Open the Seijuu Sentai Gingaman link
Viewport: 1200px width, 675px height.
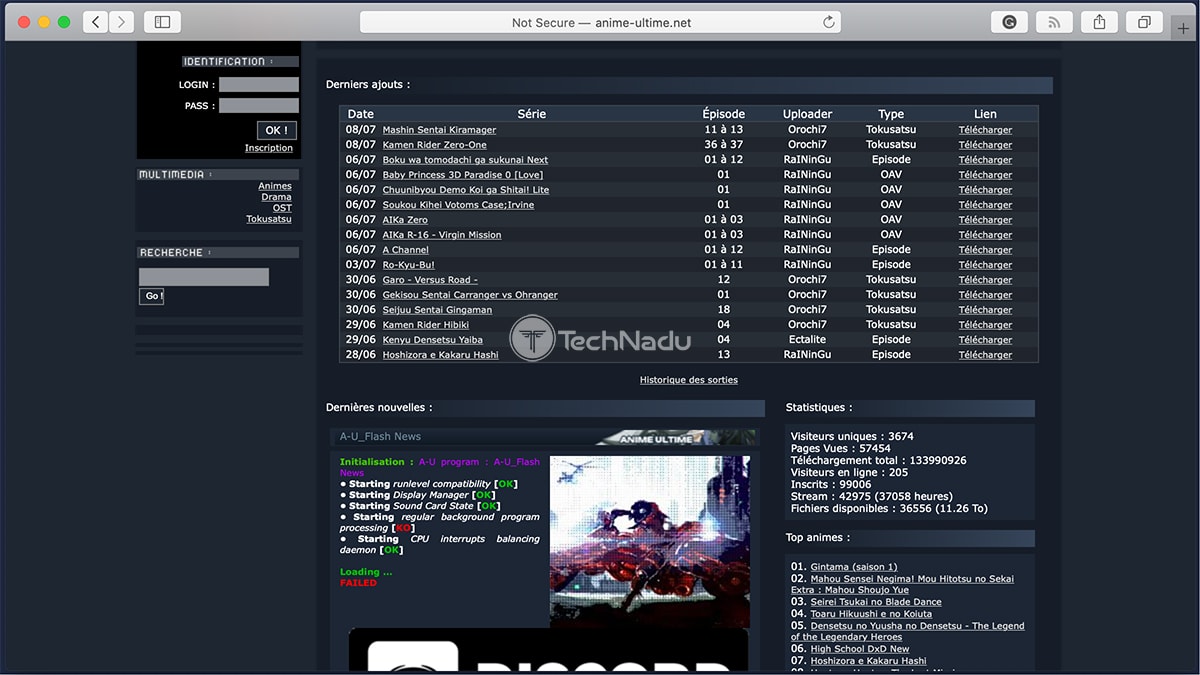click(437, 310)
